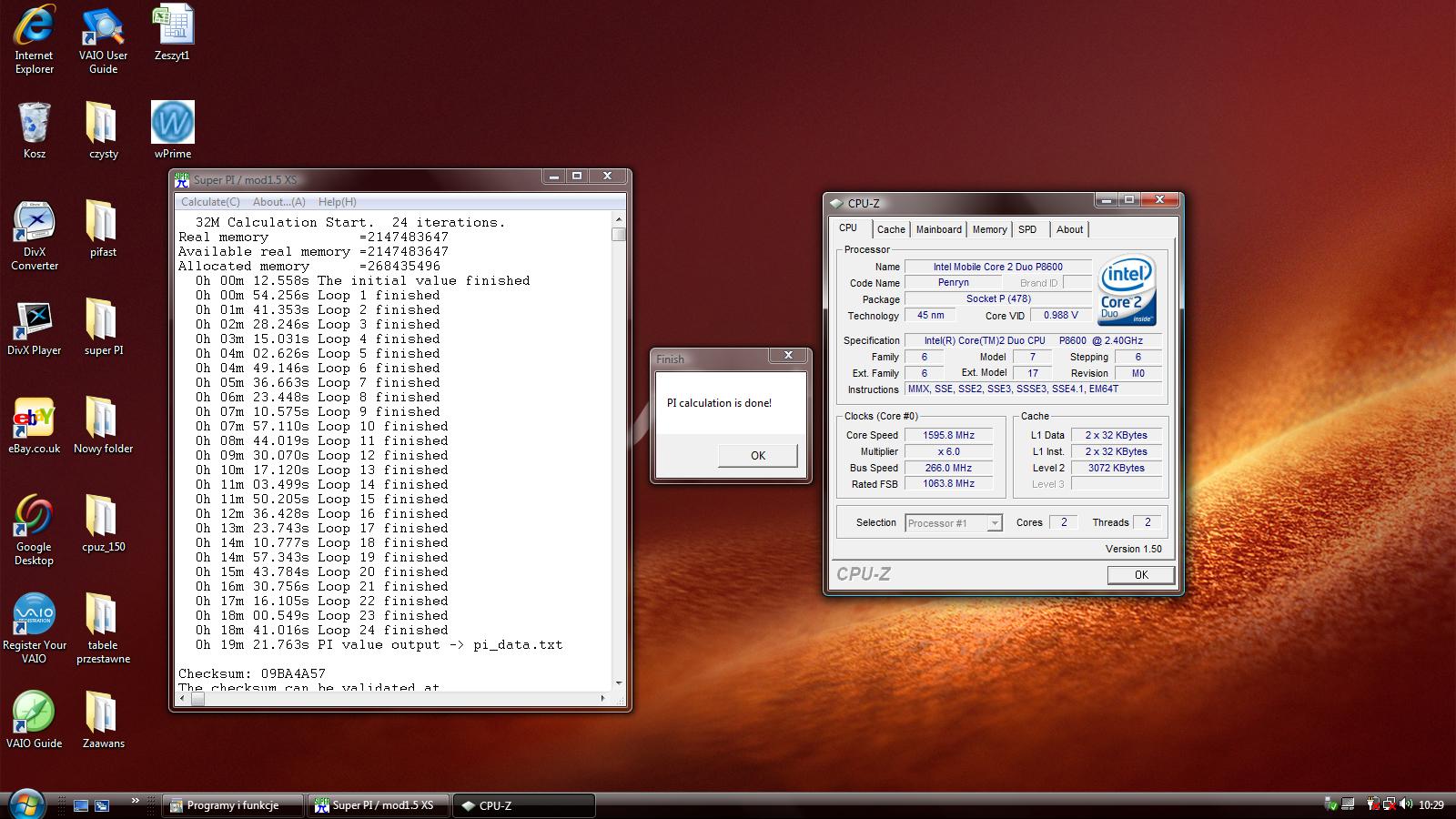Select the Nowy folder icon
The width and height of the screenshot is (1456, 819).
[103, 425]
